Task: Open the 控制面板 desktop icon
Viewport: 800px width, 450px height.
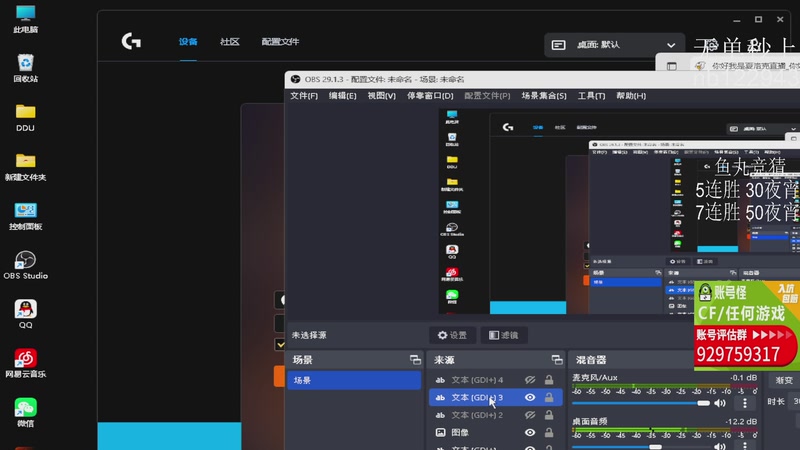Action: click(25, 216)
